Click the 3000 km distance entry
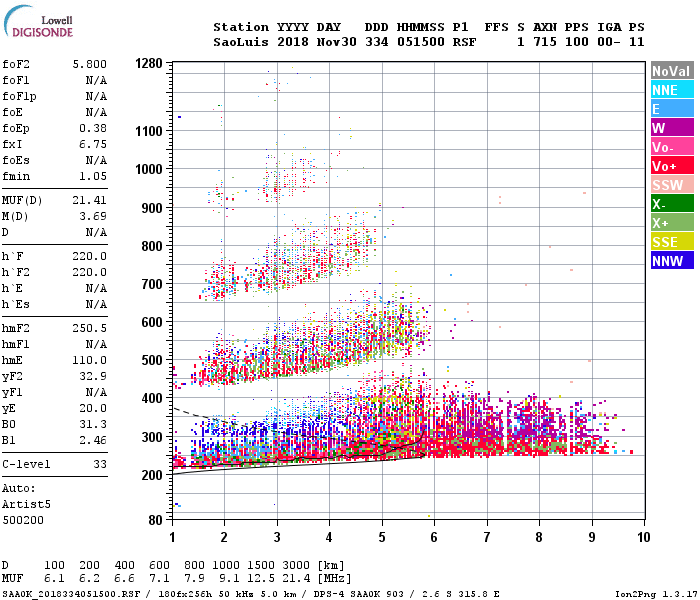Viewport: 700px width, 600px height. (x=296, y=566)
